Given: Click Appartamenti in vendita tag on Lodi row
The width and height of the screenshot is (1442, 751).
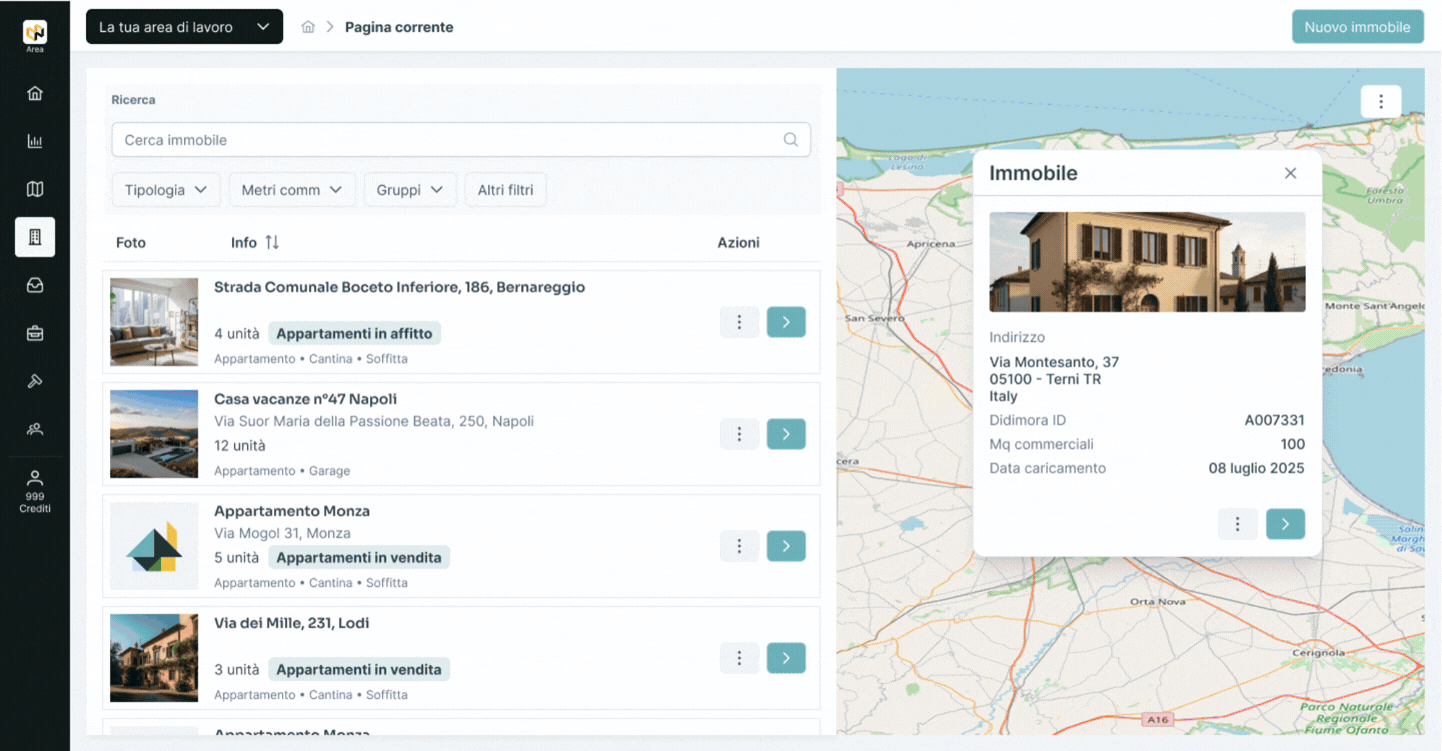Looking at the screenshot, I should pos(359,669).
